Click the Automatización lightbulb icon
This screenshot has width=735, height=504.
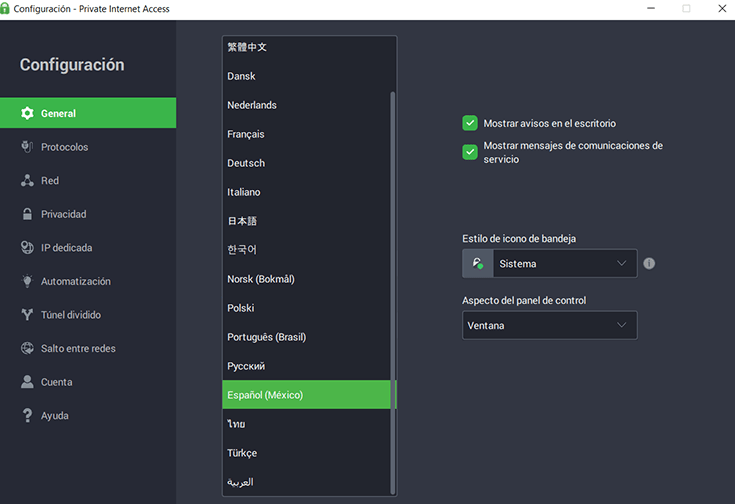[x=27, y=281]
